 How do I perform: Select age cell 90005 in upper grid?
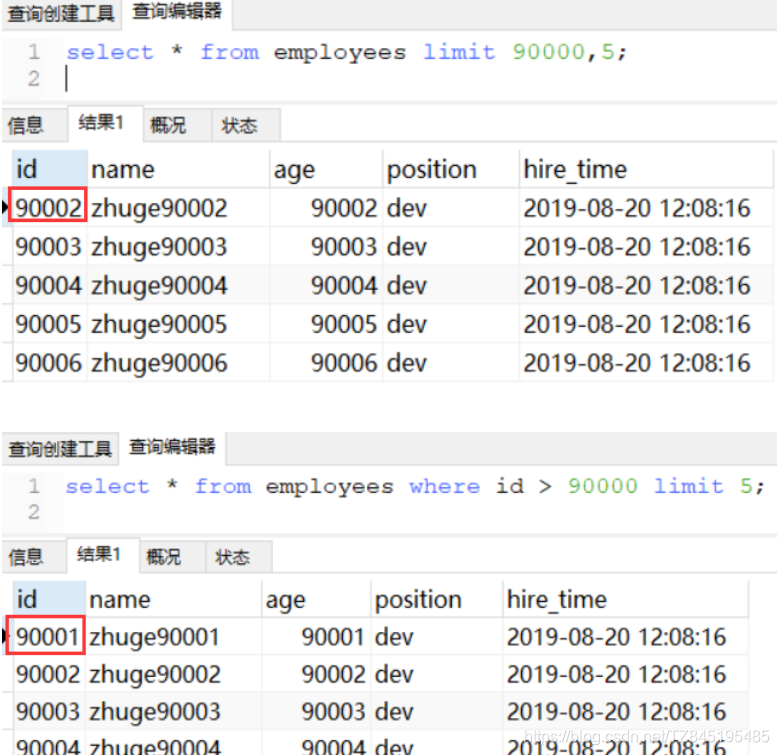326,324
